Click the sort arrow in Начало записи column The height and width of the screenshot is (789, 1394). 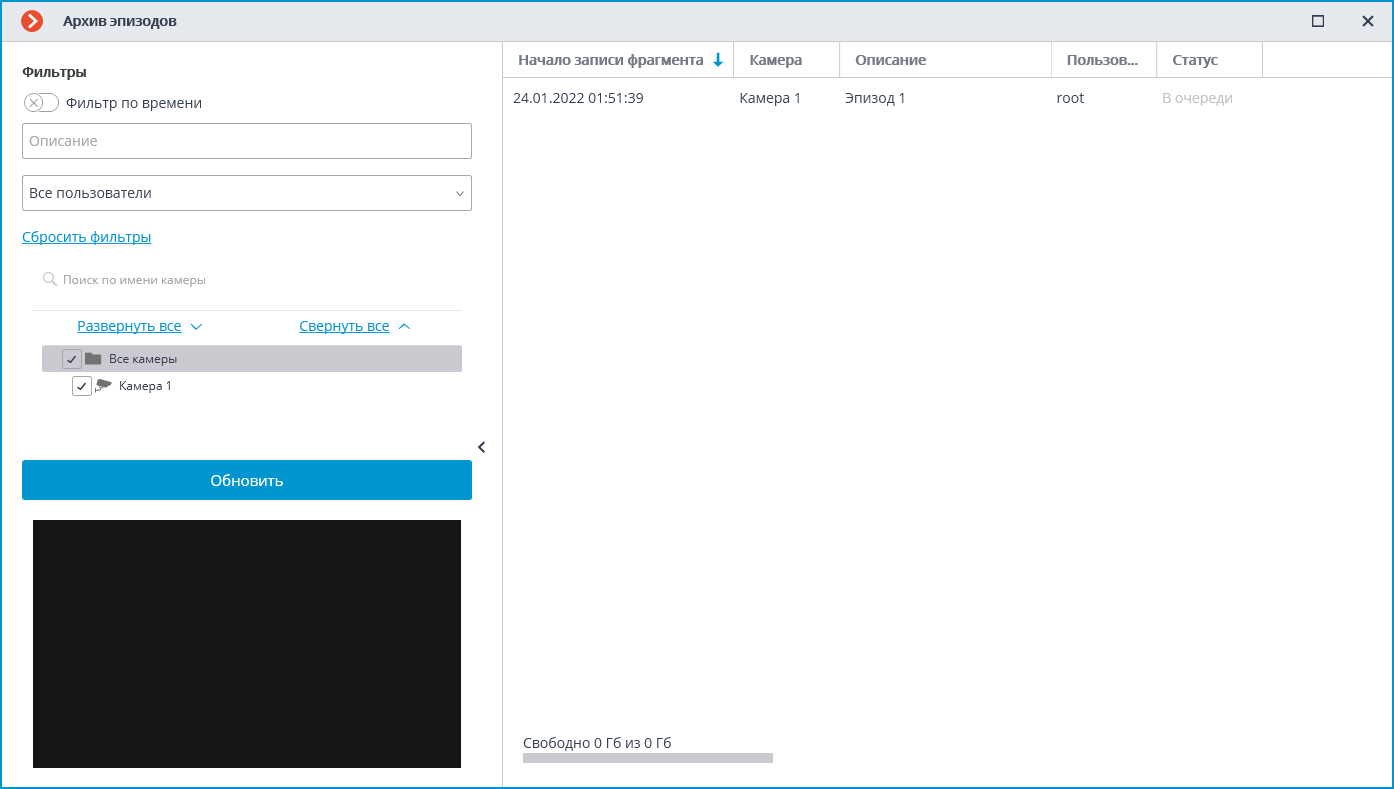717,60
